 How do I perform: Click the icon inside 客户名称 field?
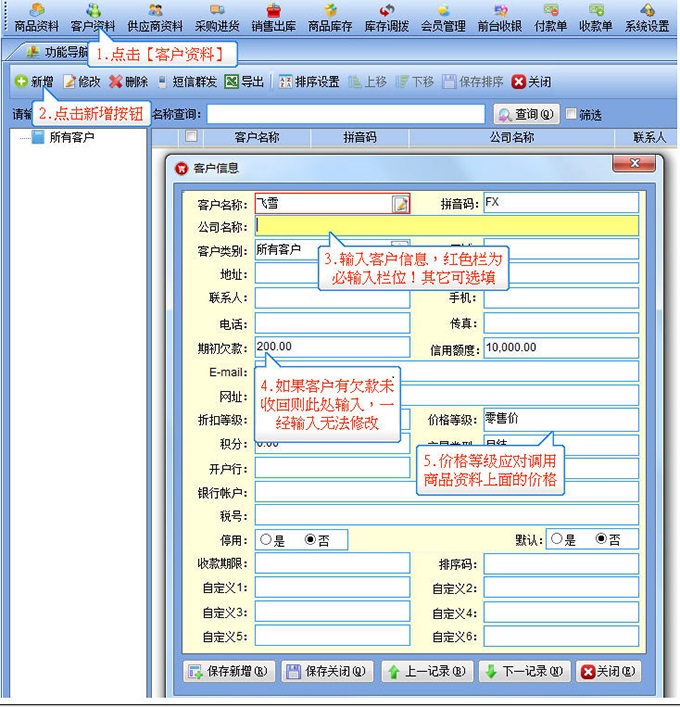[400, 204]
